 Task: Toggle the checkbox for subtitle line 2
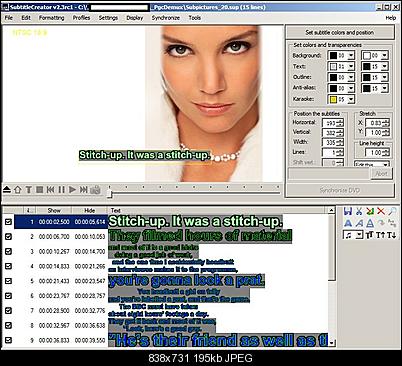(9, 236)
